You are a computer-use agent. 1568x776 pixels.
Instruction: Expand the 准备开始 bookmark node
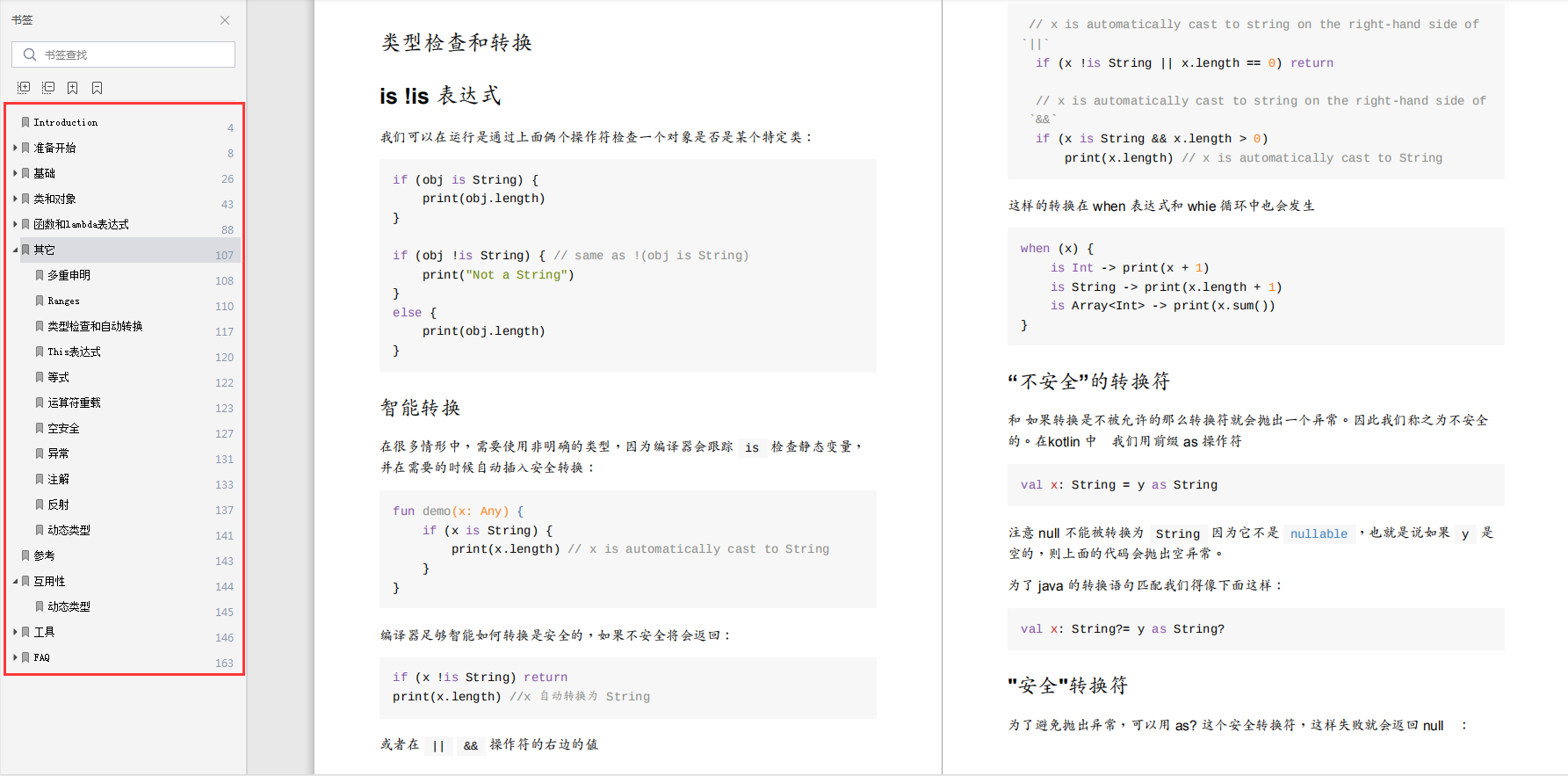point(15,148)
